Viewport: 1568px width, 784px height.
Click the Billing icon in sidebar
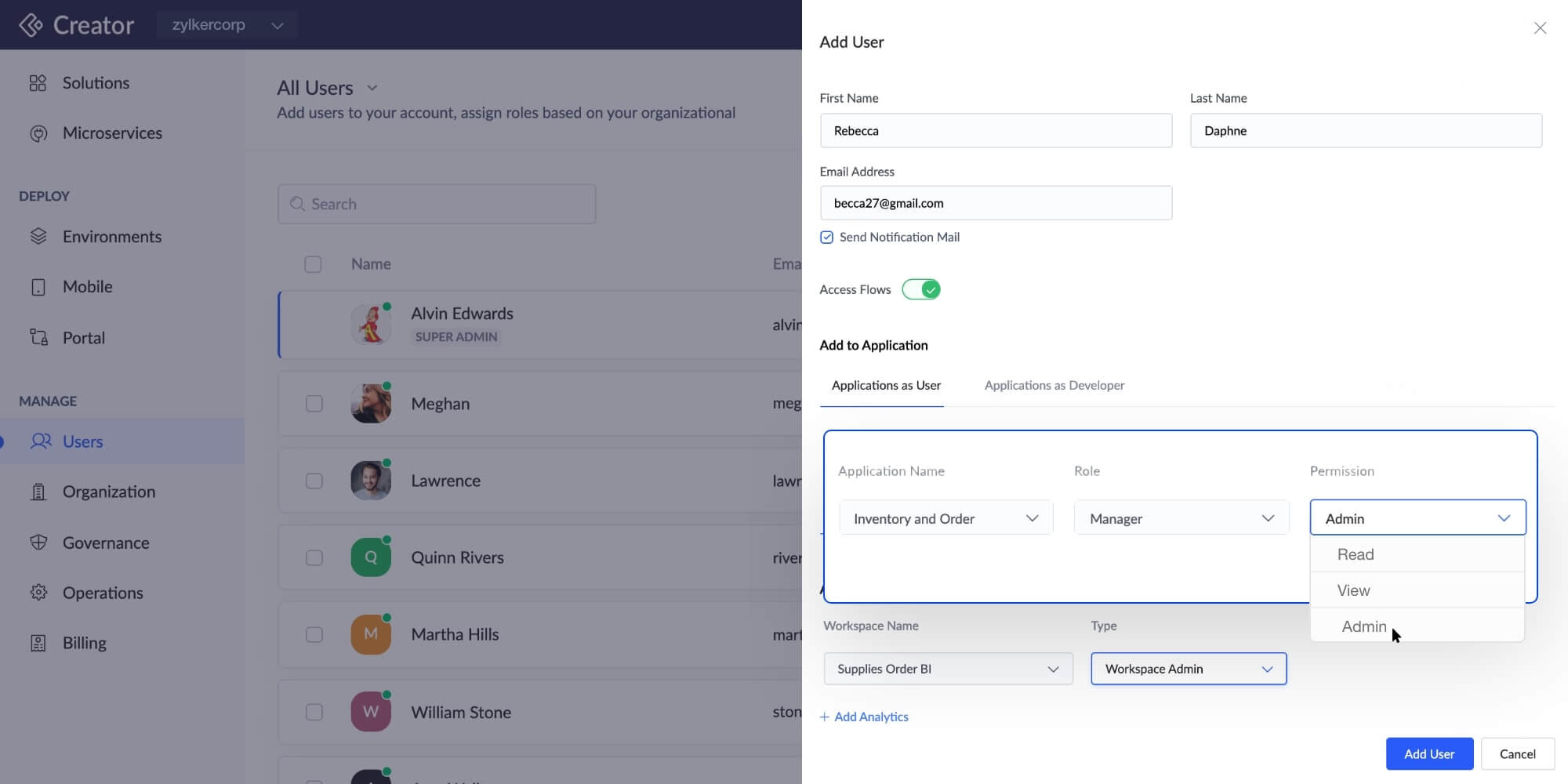[x=38, y=643]
